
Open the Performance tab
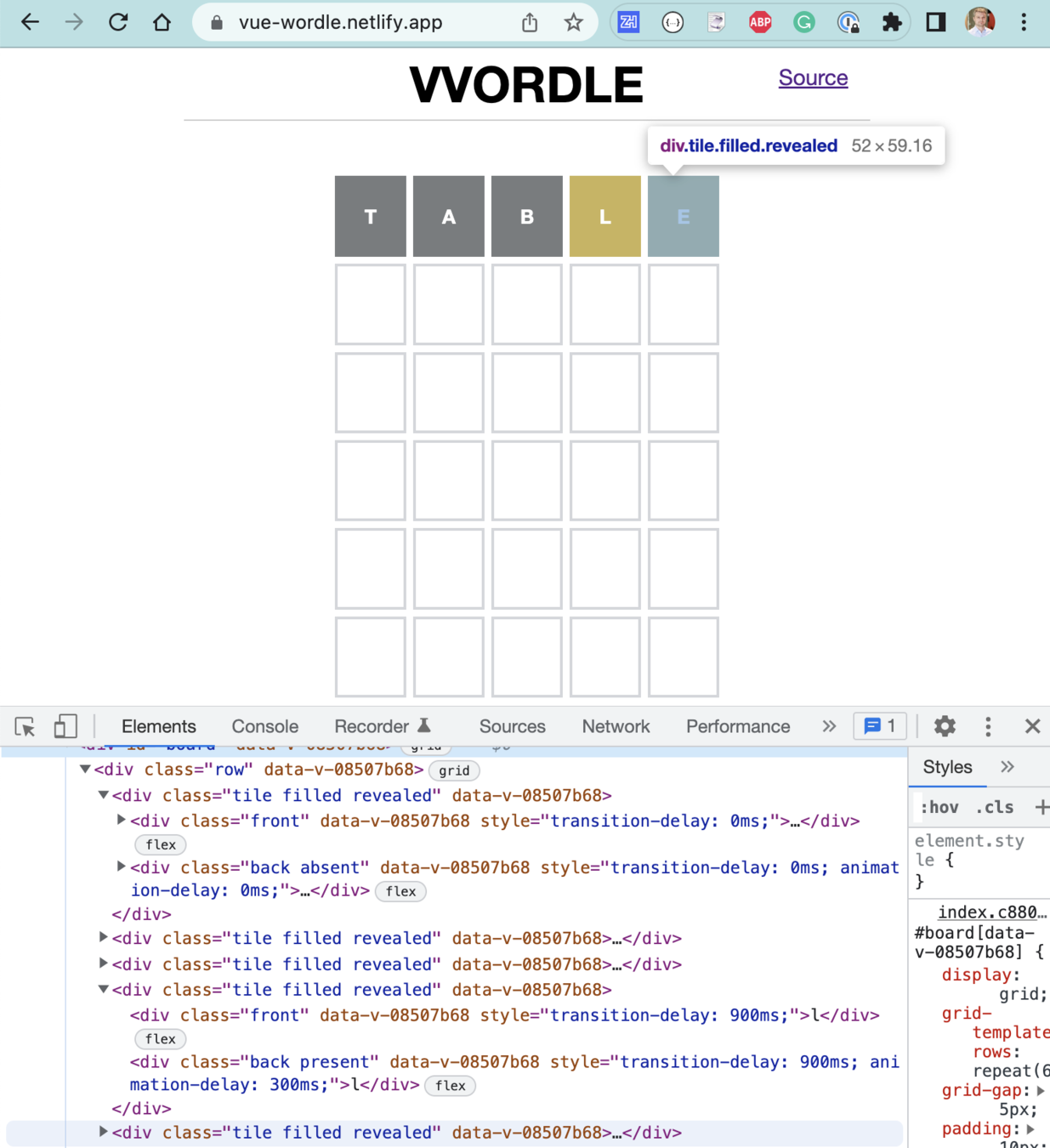[x=738, y=726]
